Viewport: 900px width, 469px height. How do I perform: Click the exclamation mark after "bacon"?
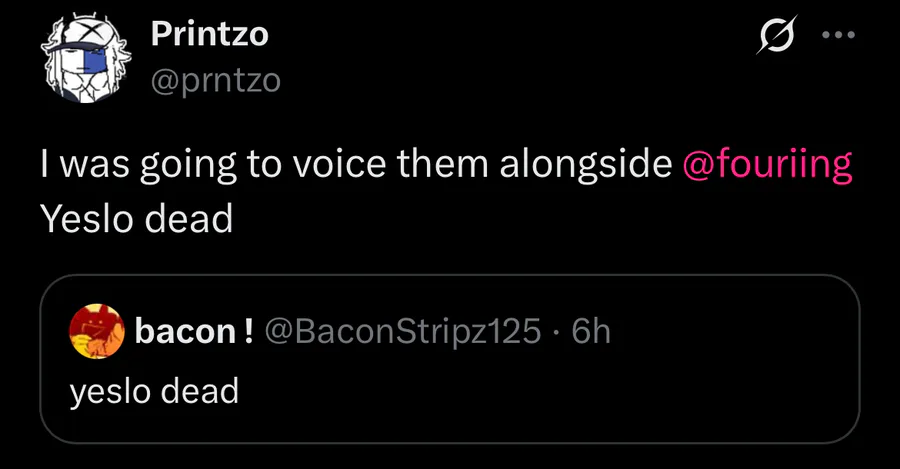click(247, 331)
